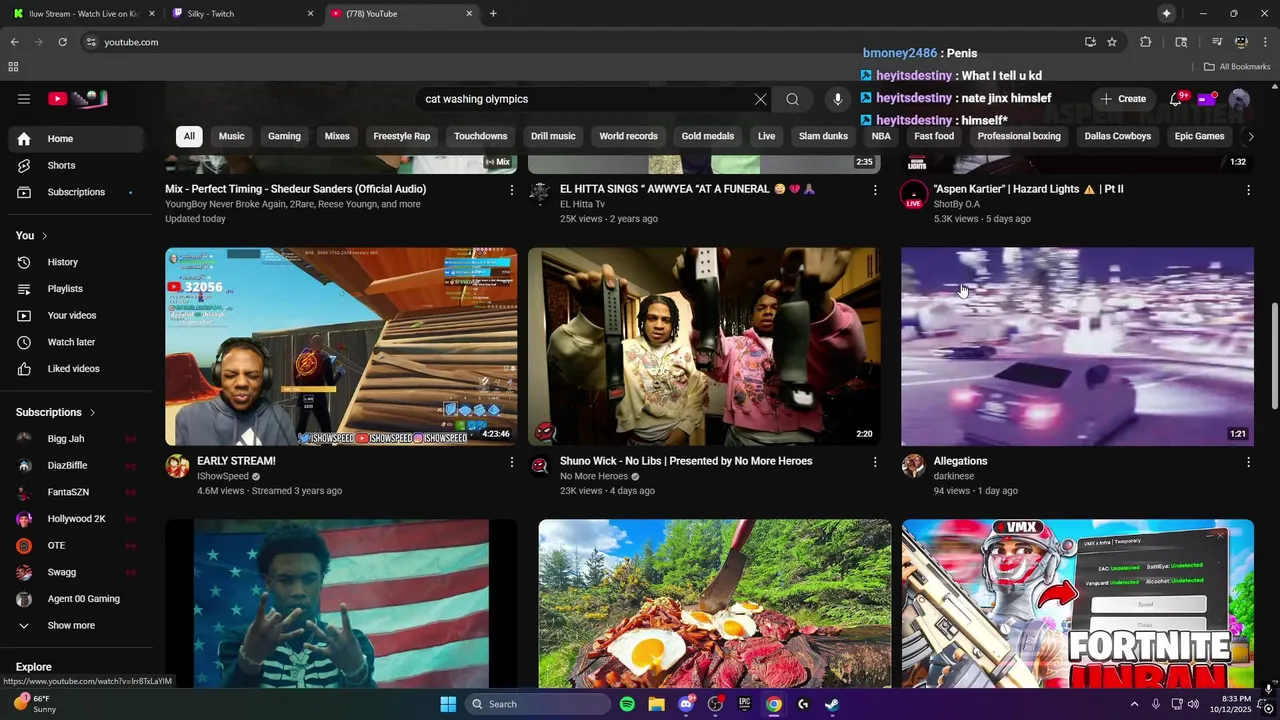Open options for EL HITTA SINGS video

click(875, 190)
